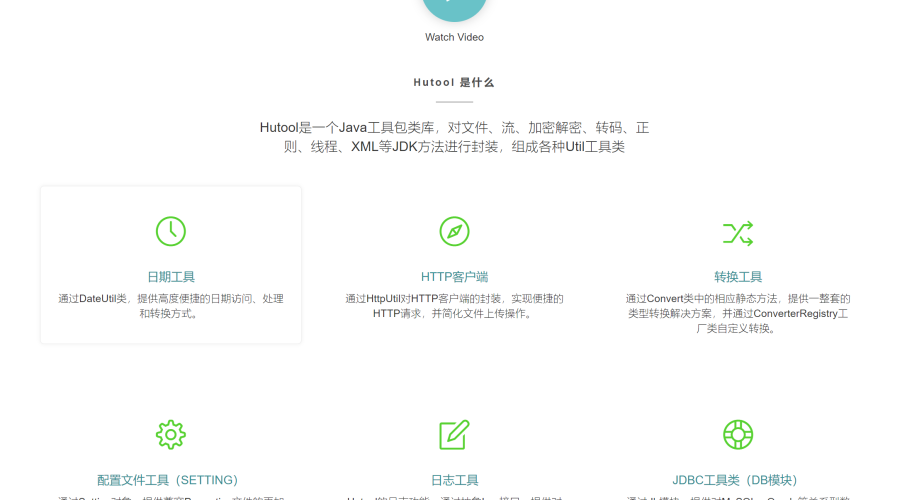The width and height of the screenshot is (907, 500).
Task: Click the clock icon for 日期工具
Action: pyautogui.click(x=171, y=231)
